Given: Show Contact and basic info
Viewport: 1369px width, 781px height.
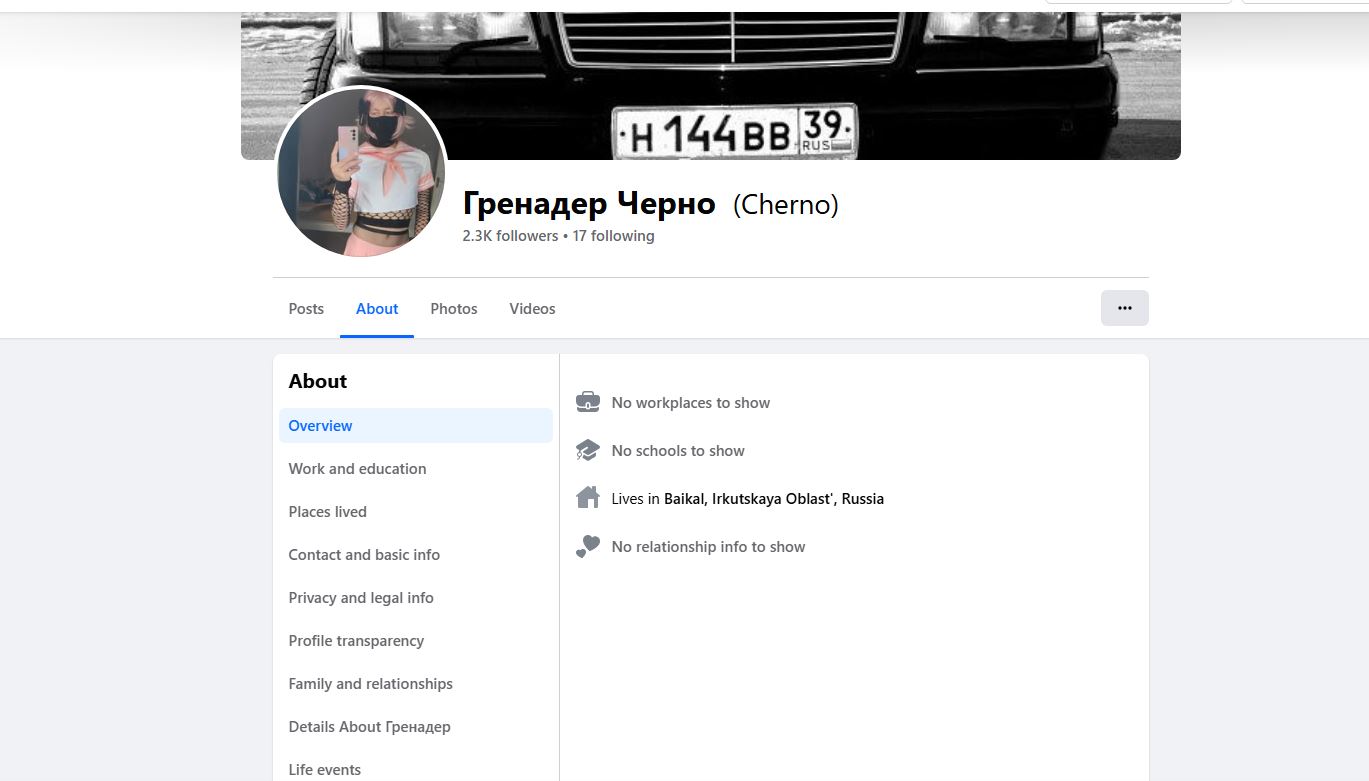Looking at the screenshot, I should point(416,555).
